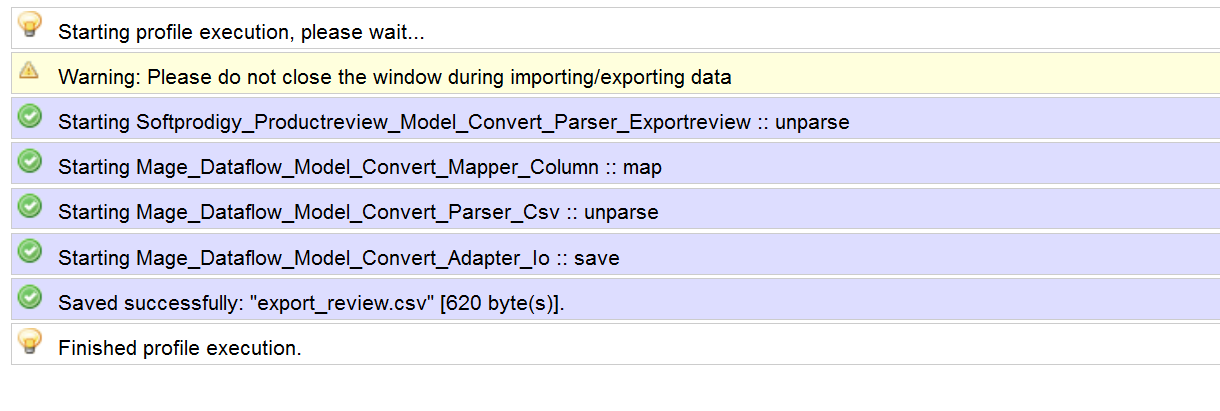The width and height of the screenshot is (1220, 411).
Task: Click the green check beside Parser_Csv unparse
Action: (x=31, y=206)
